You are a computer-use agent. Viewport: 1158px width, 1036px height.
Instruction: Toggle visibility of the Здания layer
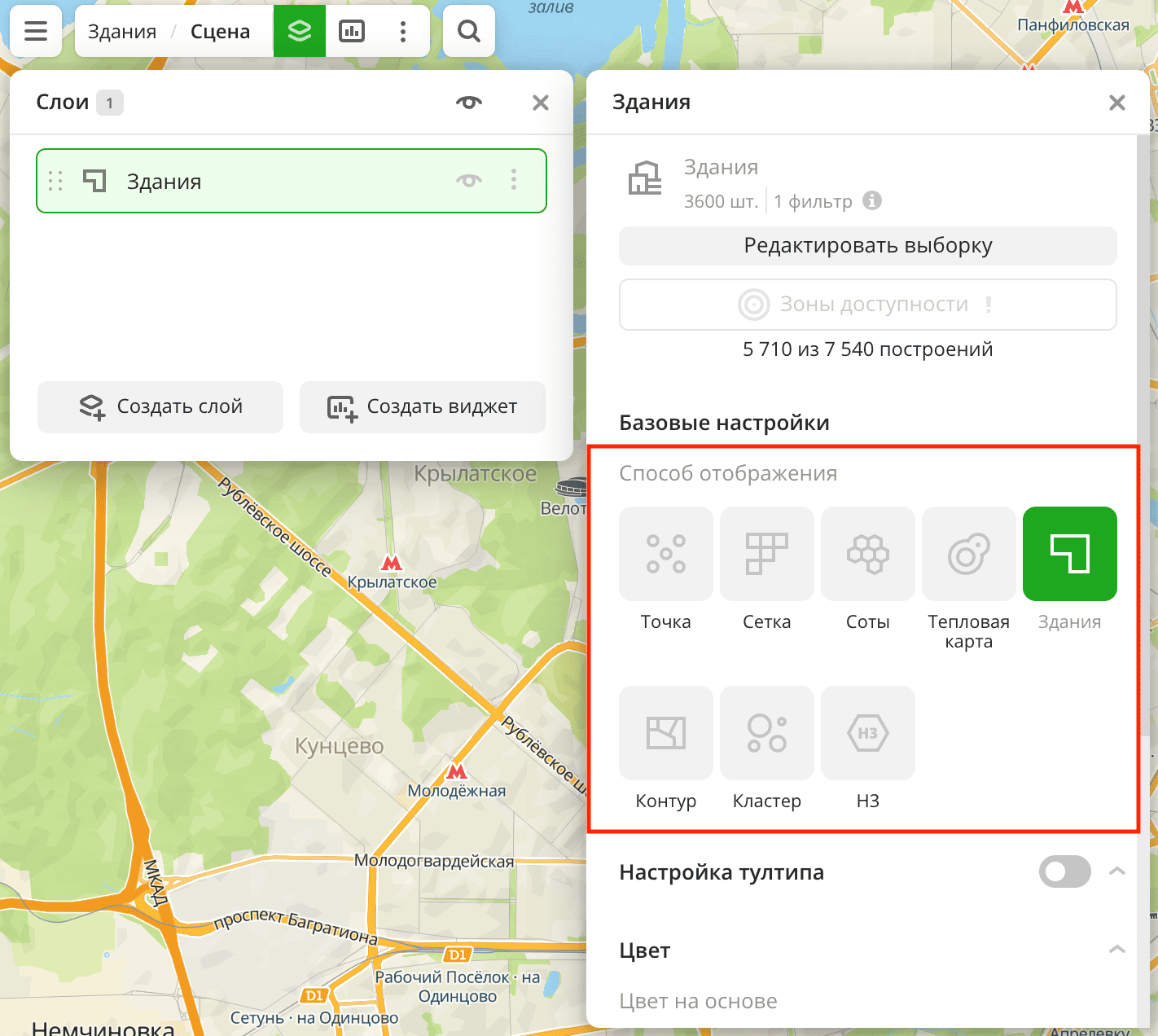click(469, 181)
